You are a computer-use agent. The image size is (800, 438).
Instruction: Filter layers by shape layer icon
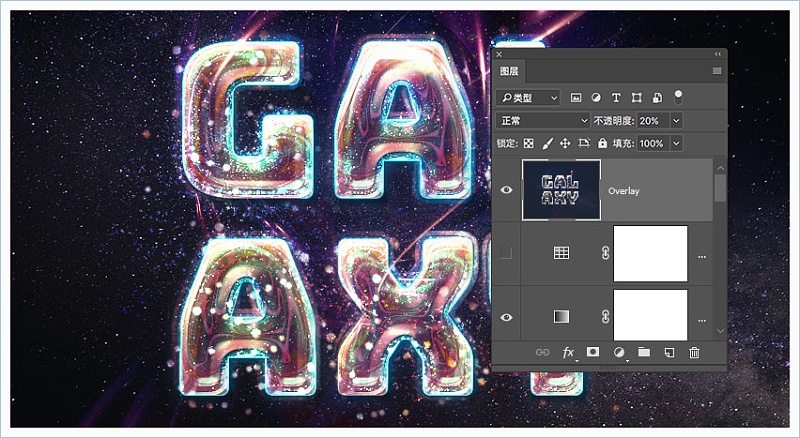tap(637, 98)
